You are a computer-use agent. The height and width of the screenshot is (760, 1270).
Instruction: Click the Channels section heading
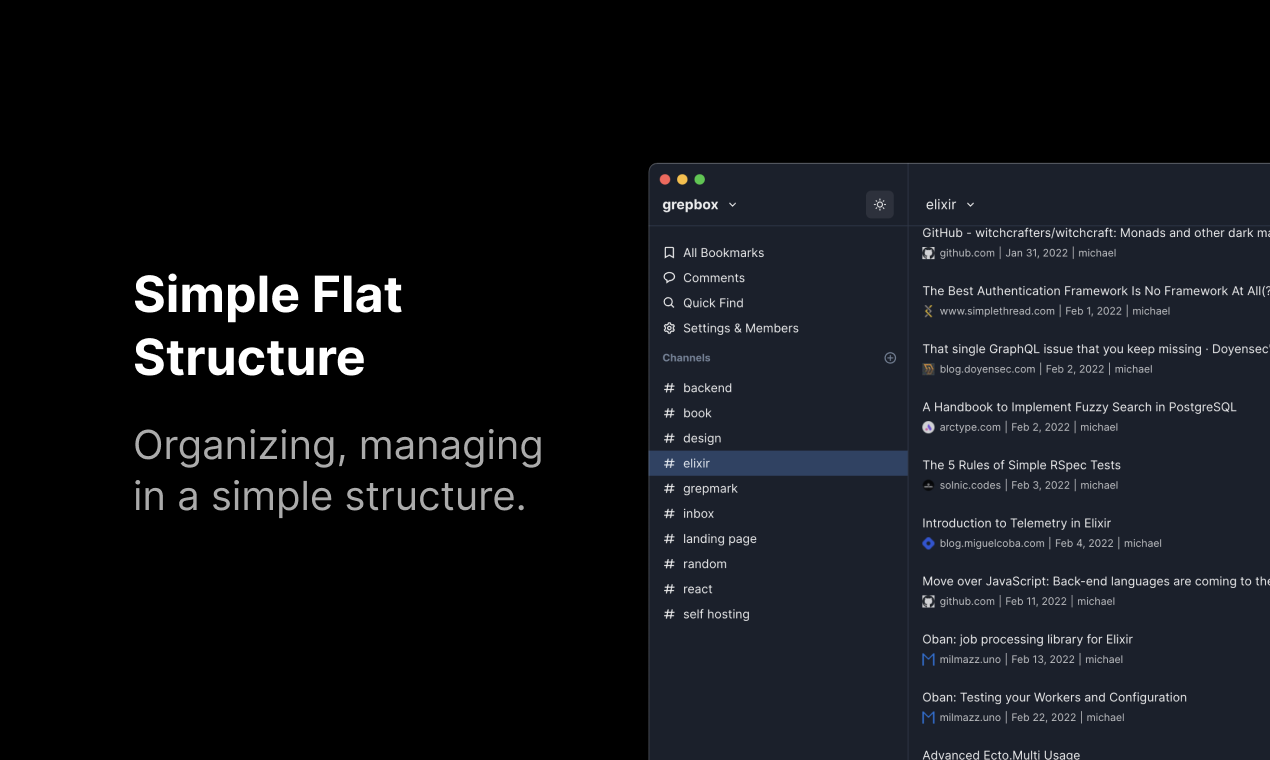coord(686,358)
